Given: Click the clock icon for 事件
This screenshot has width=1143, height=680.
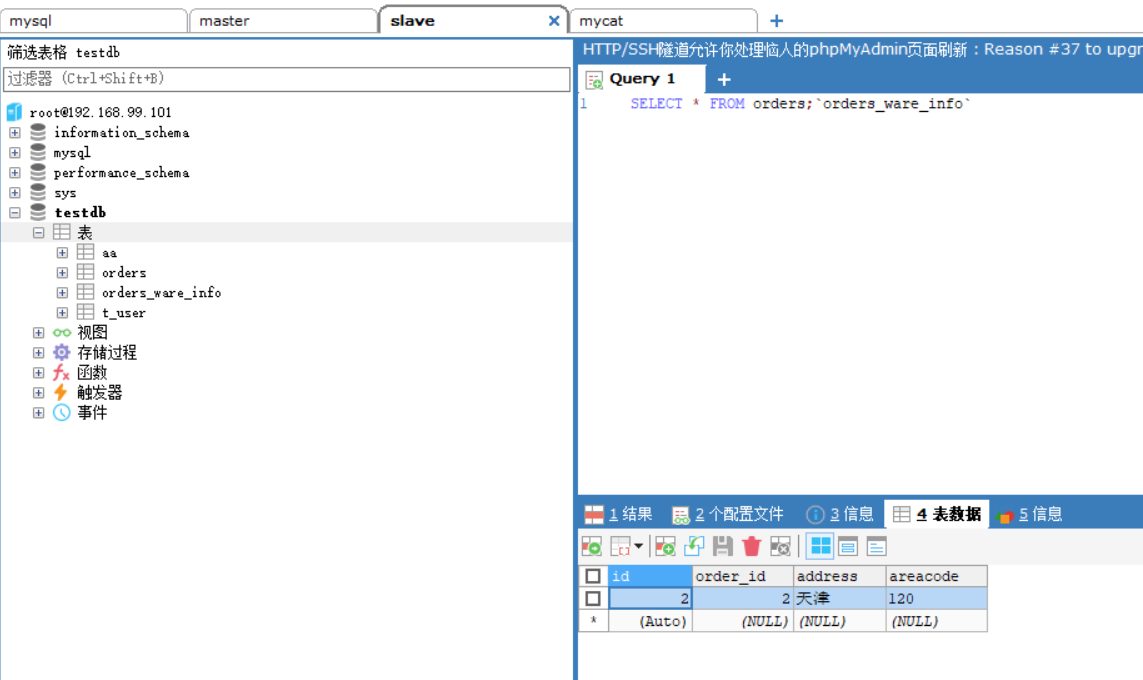Looking at the screenshot, I should click(x=62, y=413).
